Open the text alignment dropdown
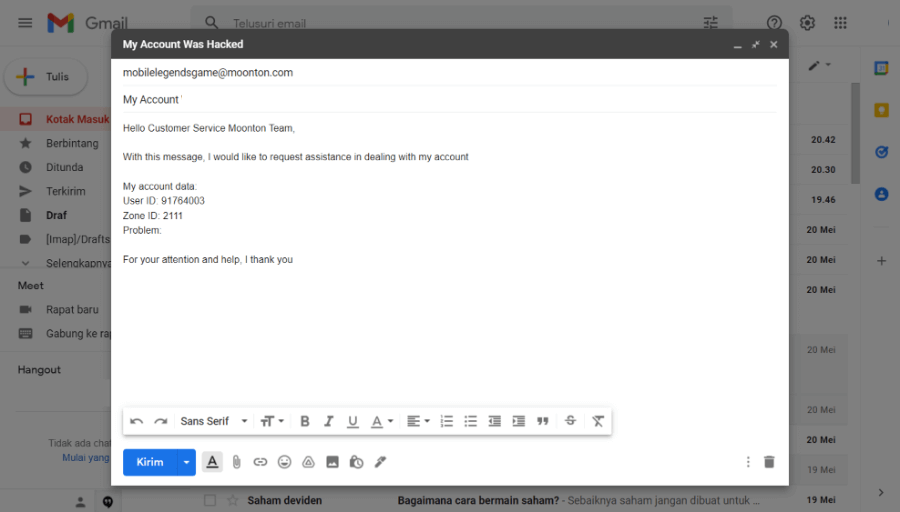This screenshot has height=512, width=900. (418, 421)
